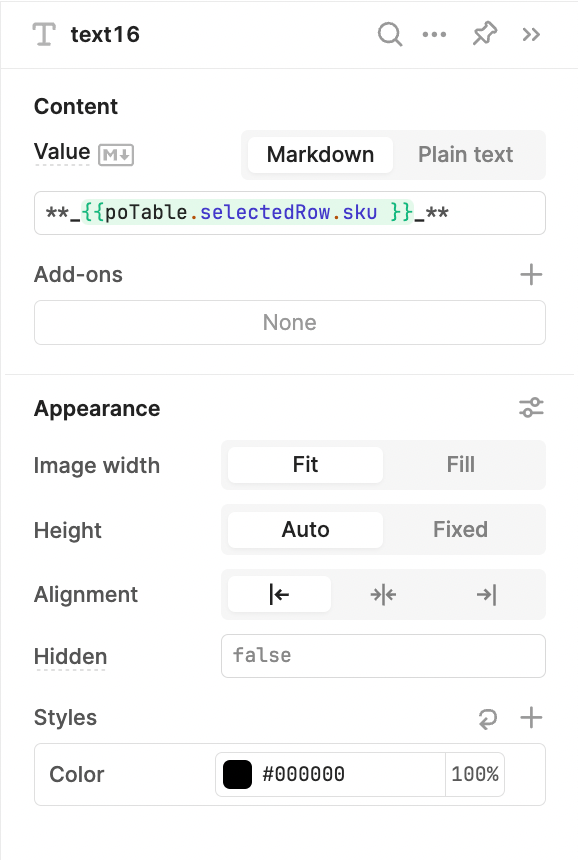This screenshot has width=578, height=860.
Task: Click the Markdown indicator icon beside Value
Action: pos(116,155)
